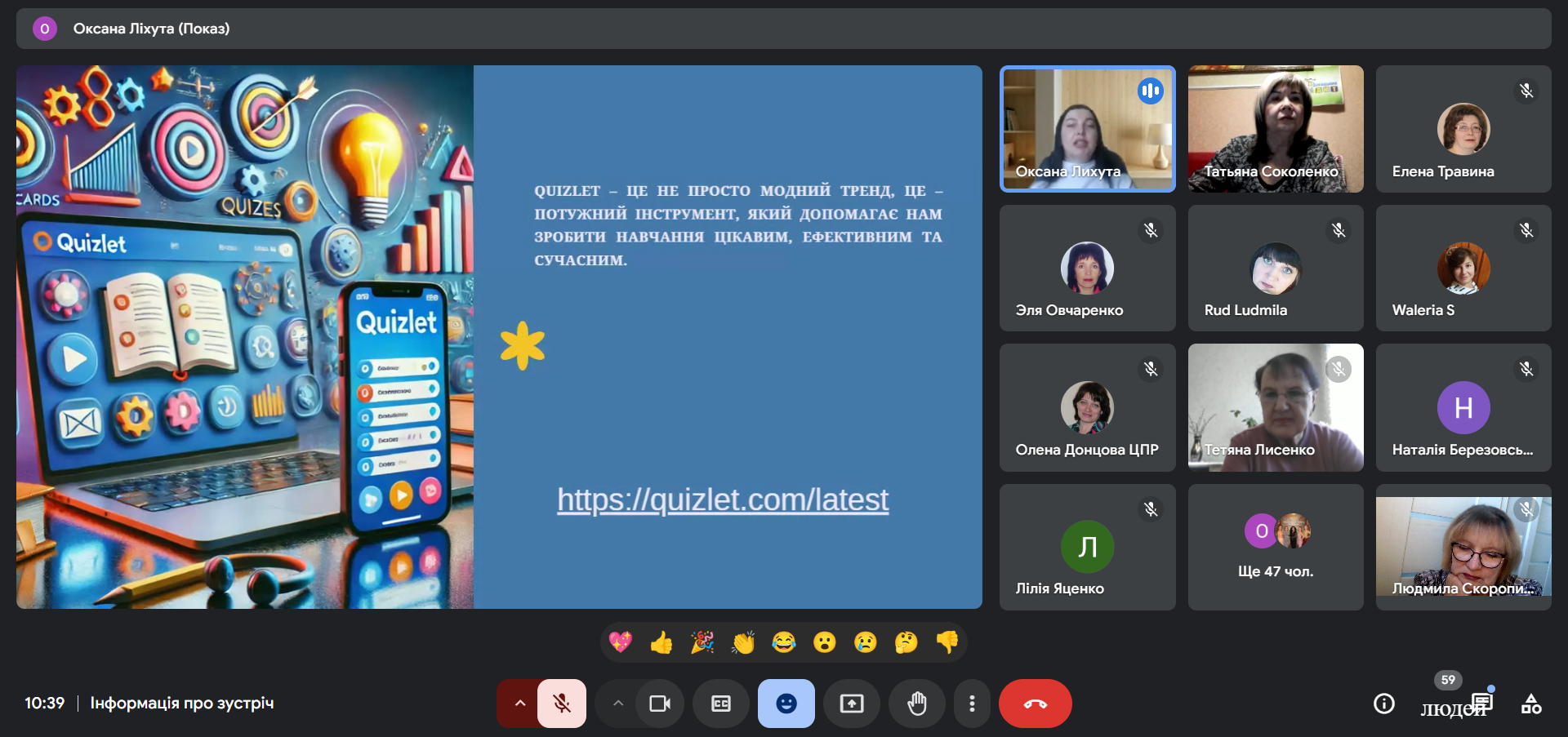Click muted mic icon on Rud Ludmila tile
Image resolution: width=1568 pixels, height=737 pixels.
(1339, 230)
